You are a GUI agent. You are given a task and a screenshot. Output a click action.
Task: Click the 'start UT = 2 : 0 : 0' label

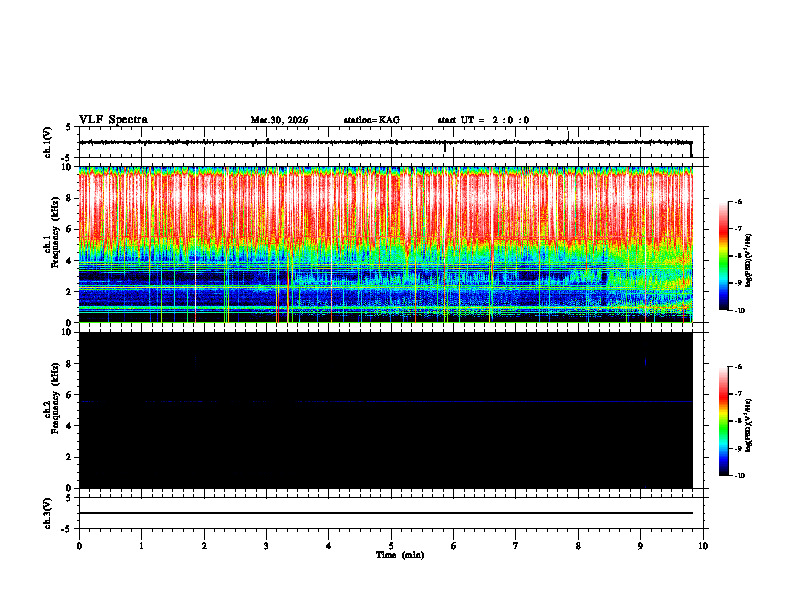pos(483,120)
